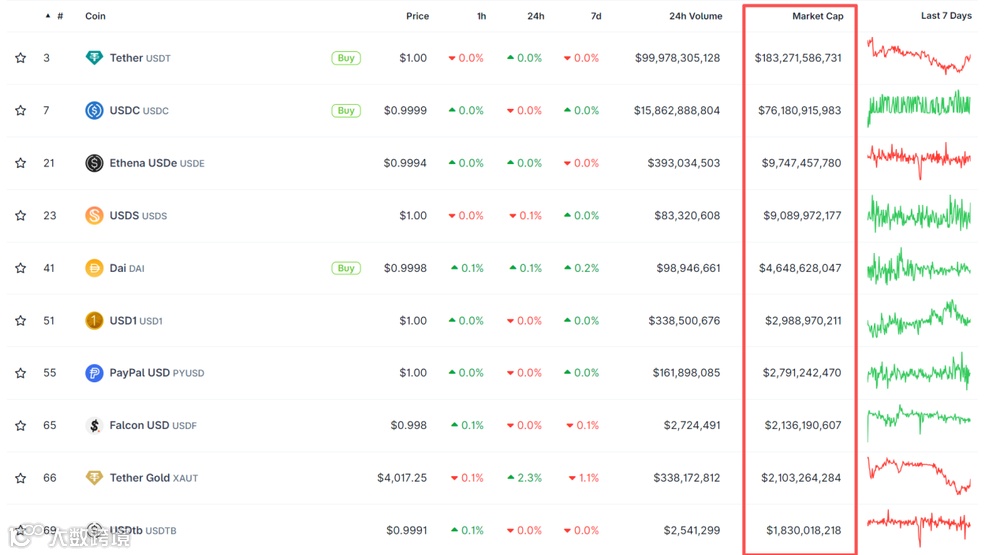
Task: Open Dai's 7-day sparkline chart
Action: point(919,267)
